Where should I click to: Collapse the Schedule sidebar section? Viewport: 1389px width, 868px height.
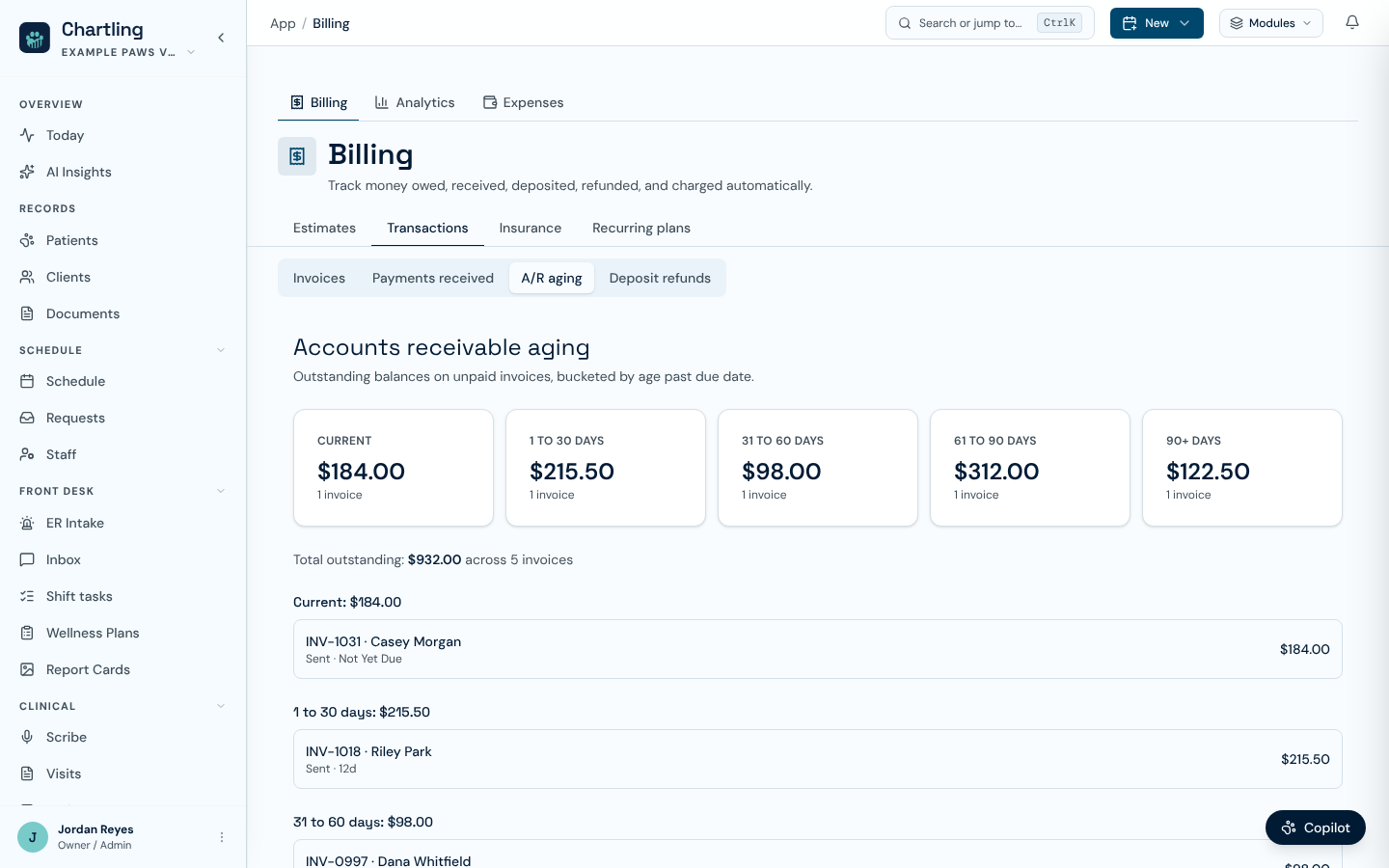coord(221,350)
